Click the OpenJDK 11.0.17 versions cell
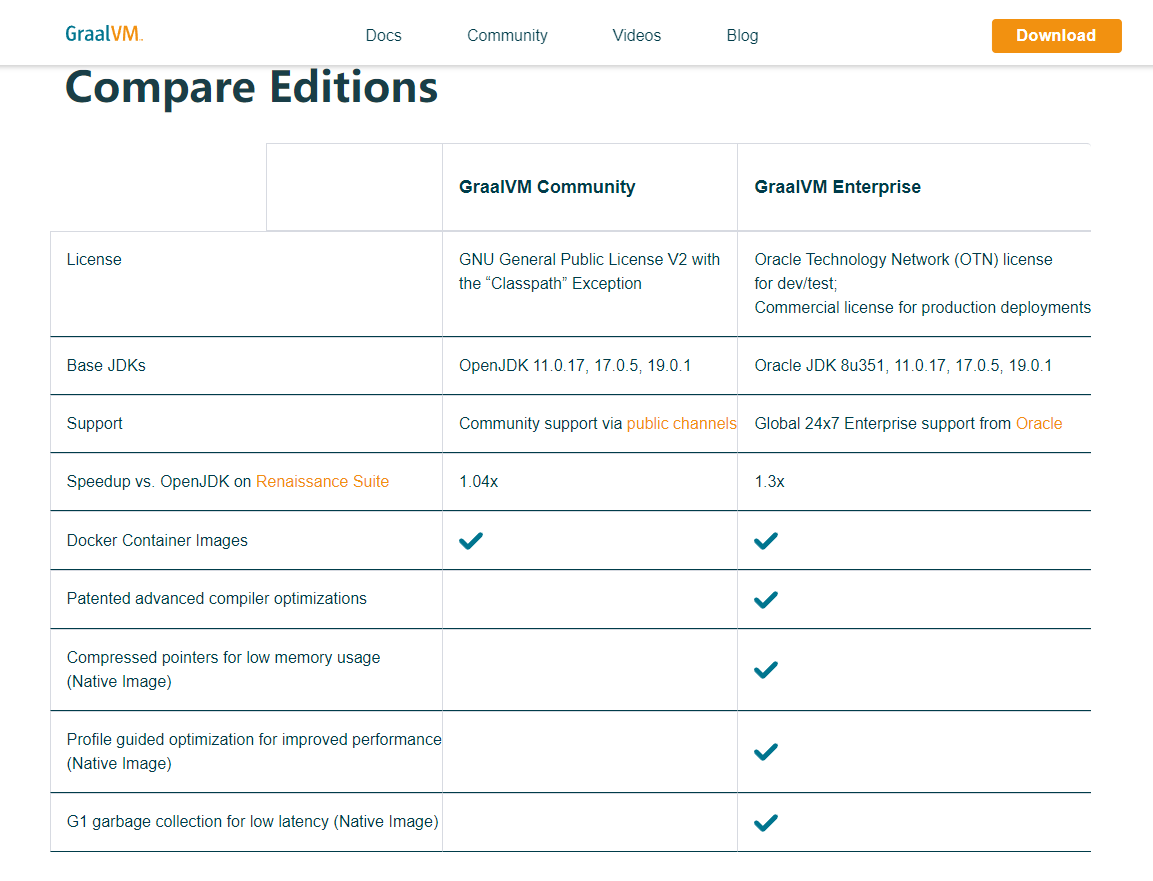Viewport: 1153px width, 881px height. click(575, 365)
